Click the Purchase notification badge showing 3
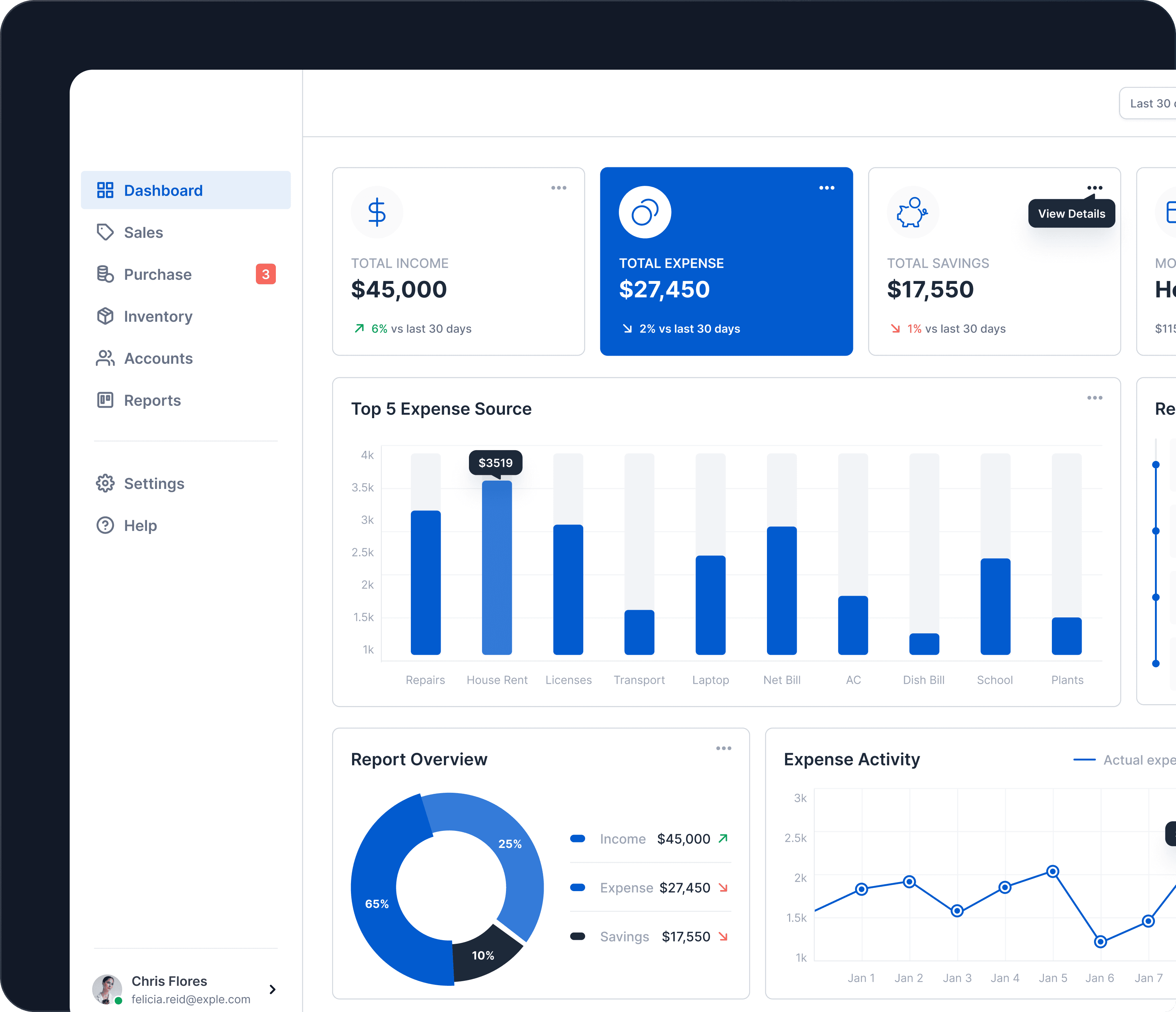The height and width of the screenshot is (1012, 1176). point(265,274)
